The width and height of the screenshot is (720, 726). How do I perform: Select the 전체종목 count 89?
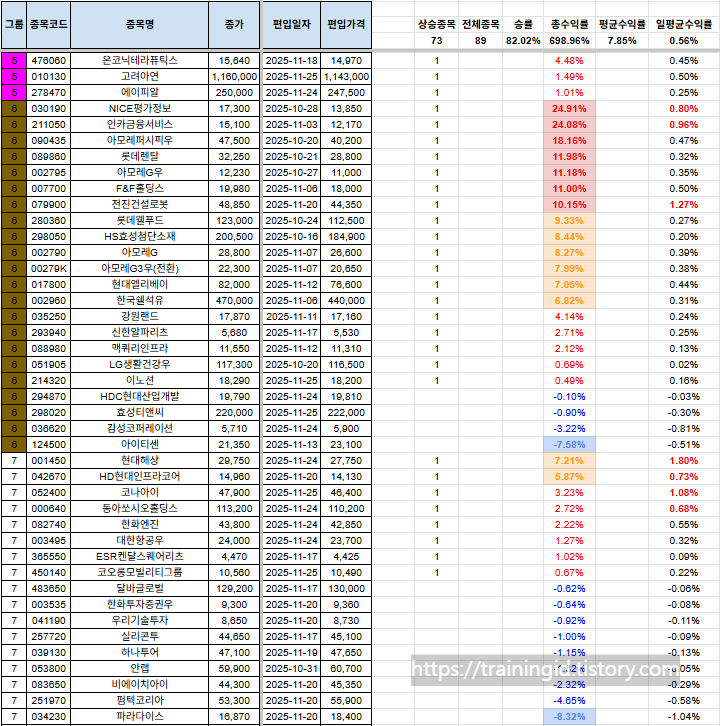pyautogui.click(x=480, y=41)
